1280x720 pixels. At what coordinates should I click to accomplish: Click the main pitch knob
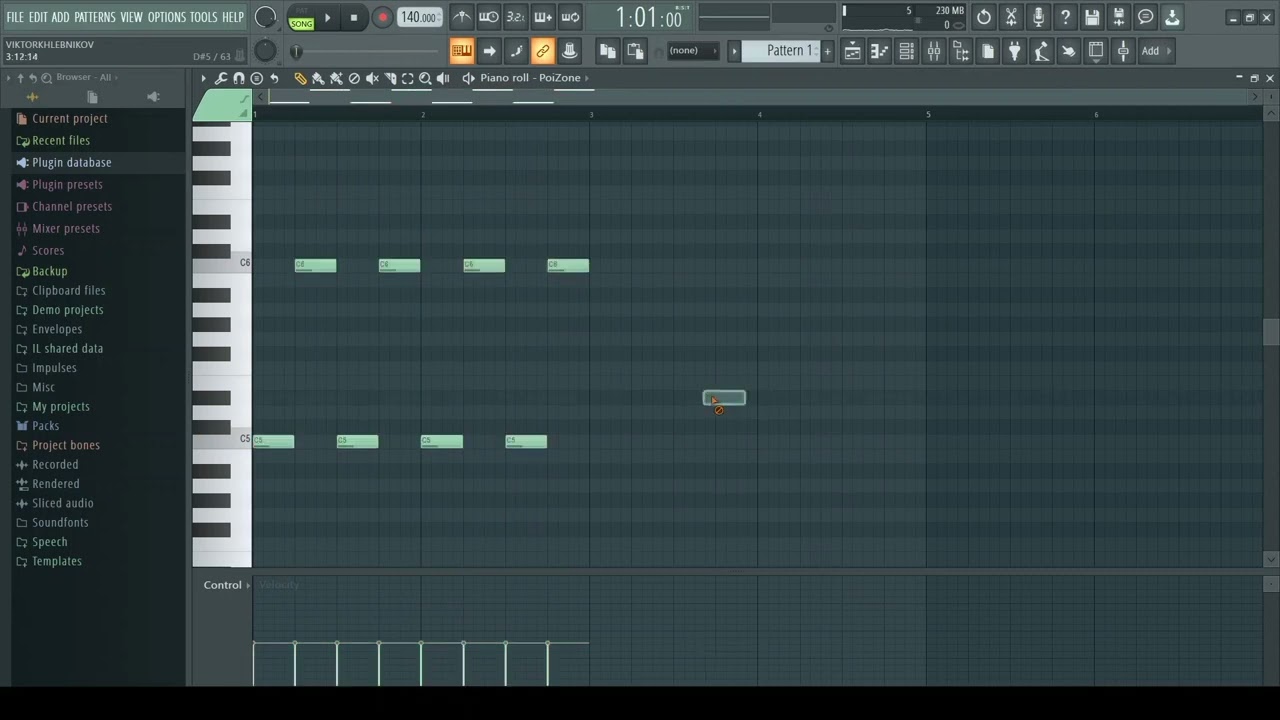265,50
